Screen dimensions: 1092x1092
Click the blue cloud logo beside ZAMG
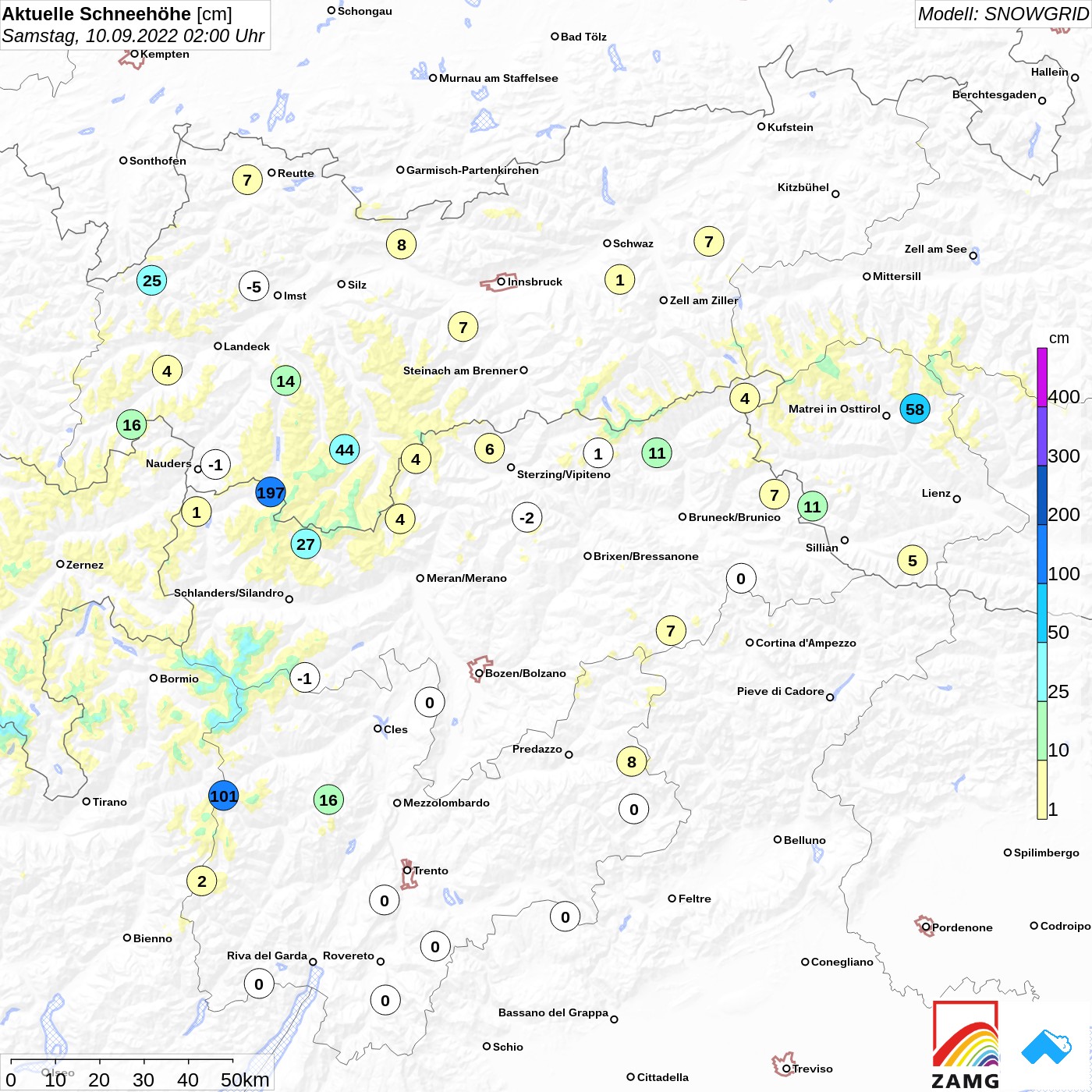1046,1047
